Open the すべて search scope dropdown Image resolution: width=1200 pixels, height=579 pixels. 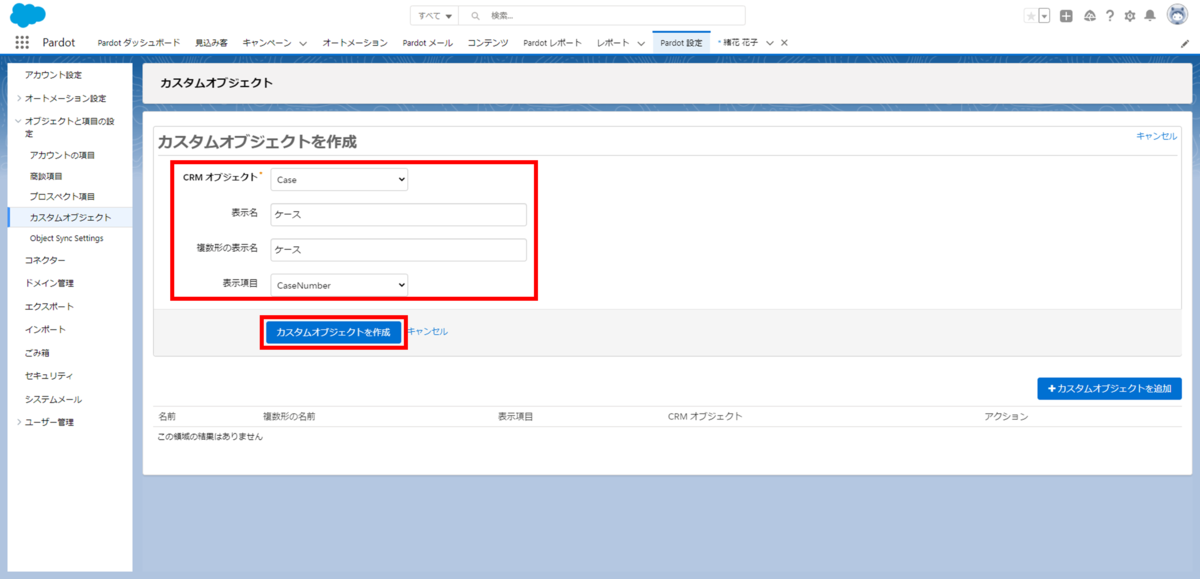435,16
